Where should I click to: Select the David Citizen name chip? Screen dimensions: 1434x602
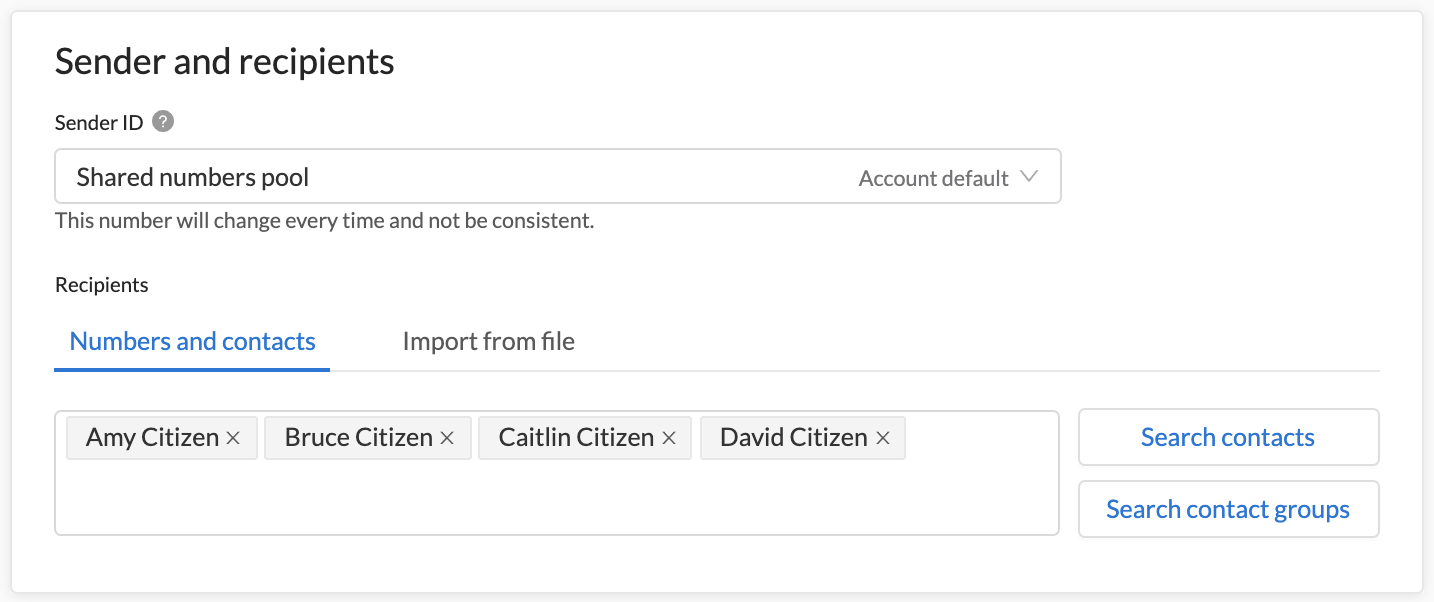pos(794,438)
